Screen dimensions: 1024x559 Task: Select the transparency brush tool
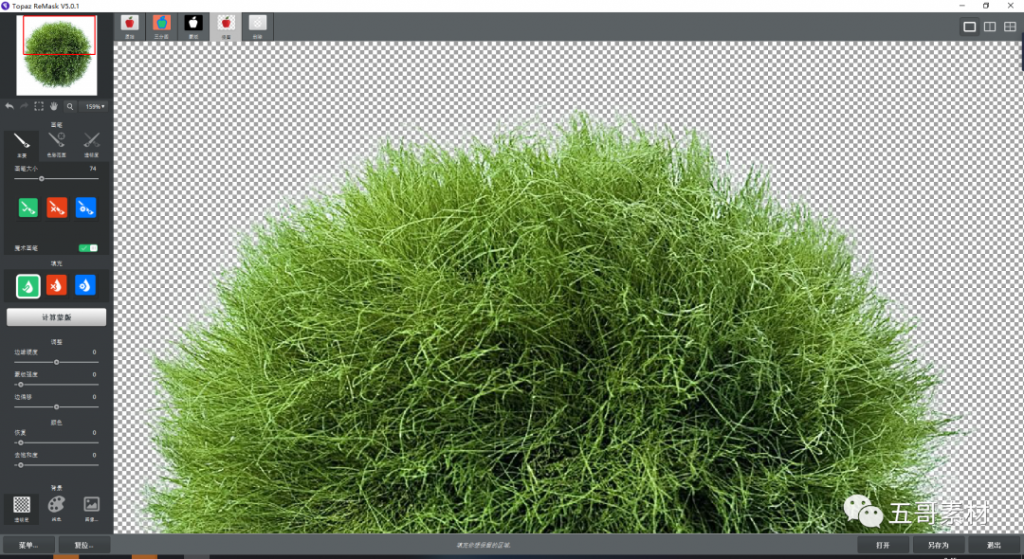click(91, 145)
